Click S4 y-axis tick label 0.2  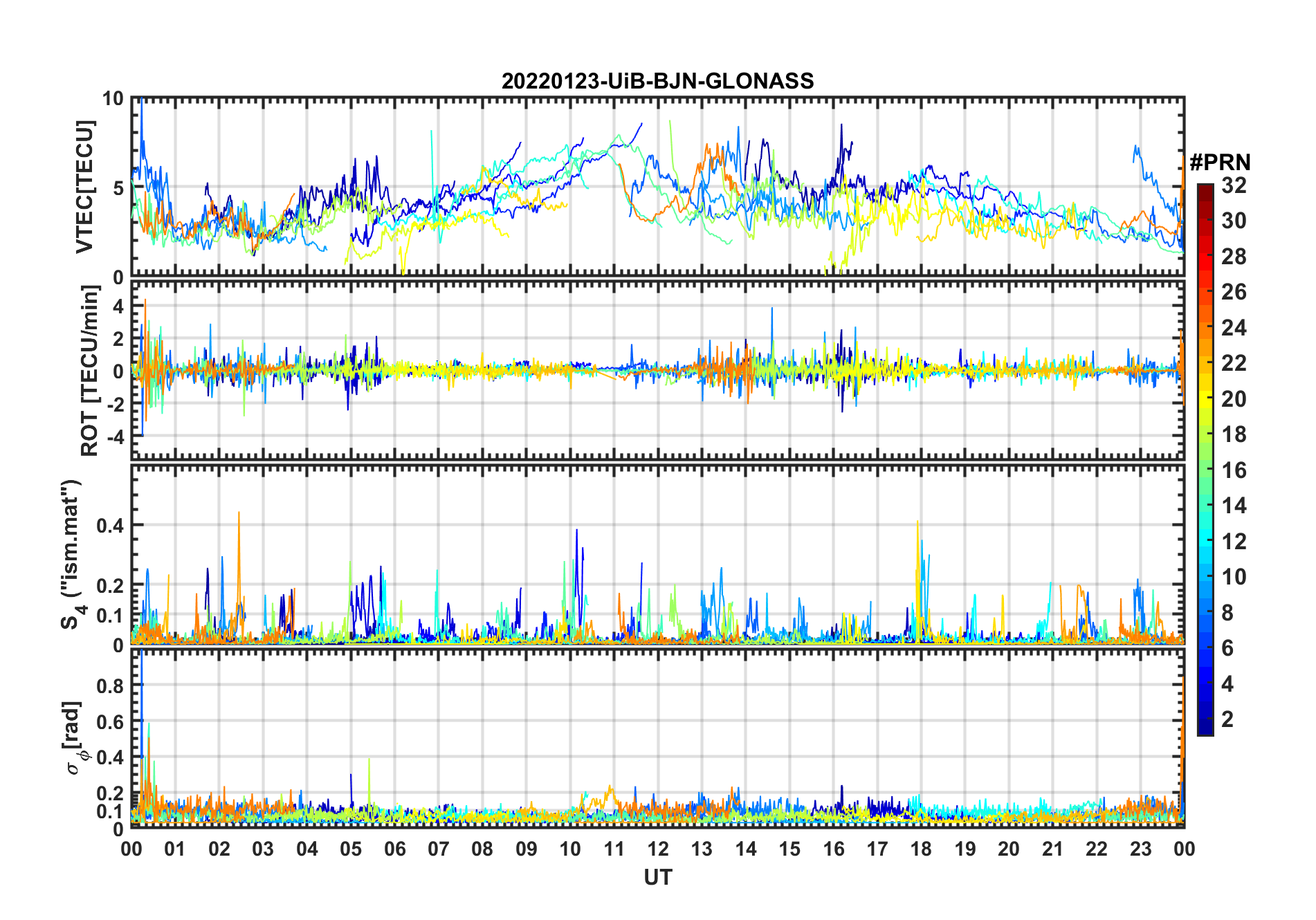click(110, 585)
